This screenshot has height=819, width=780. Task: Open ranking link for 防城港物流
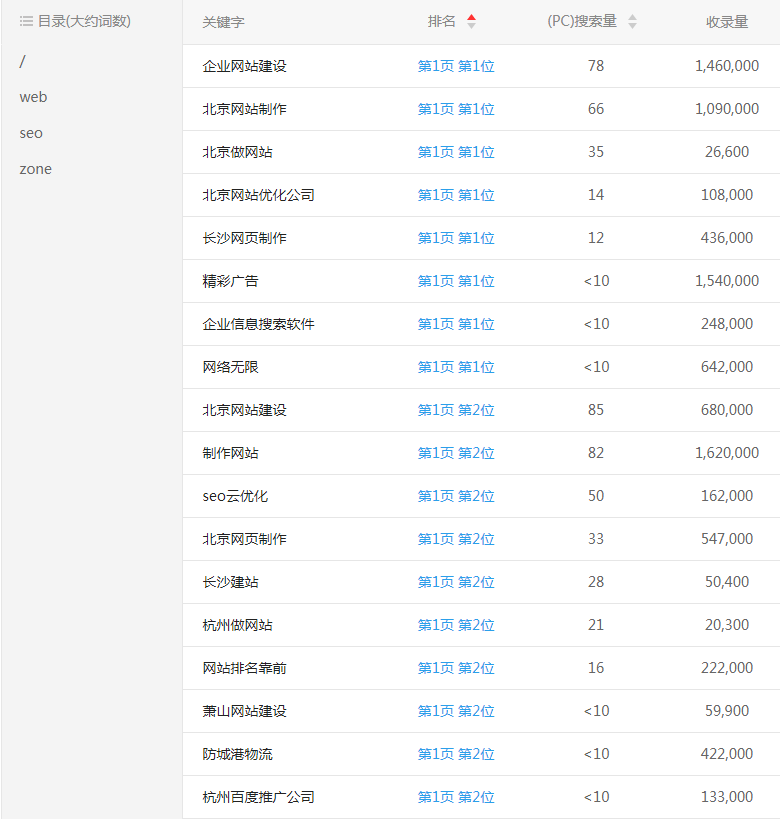click(456, 754)
